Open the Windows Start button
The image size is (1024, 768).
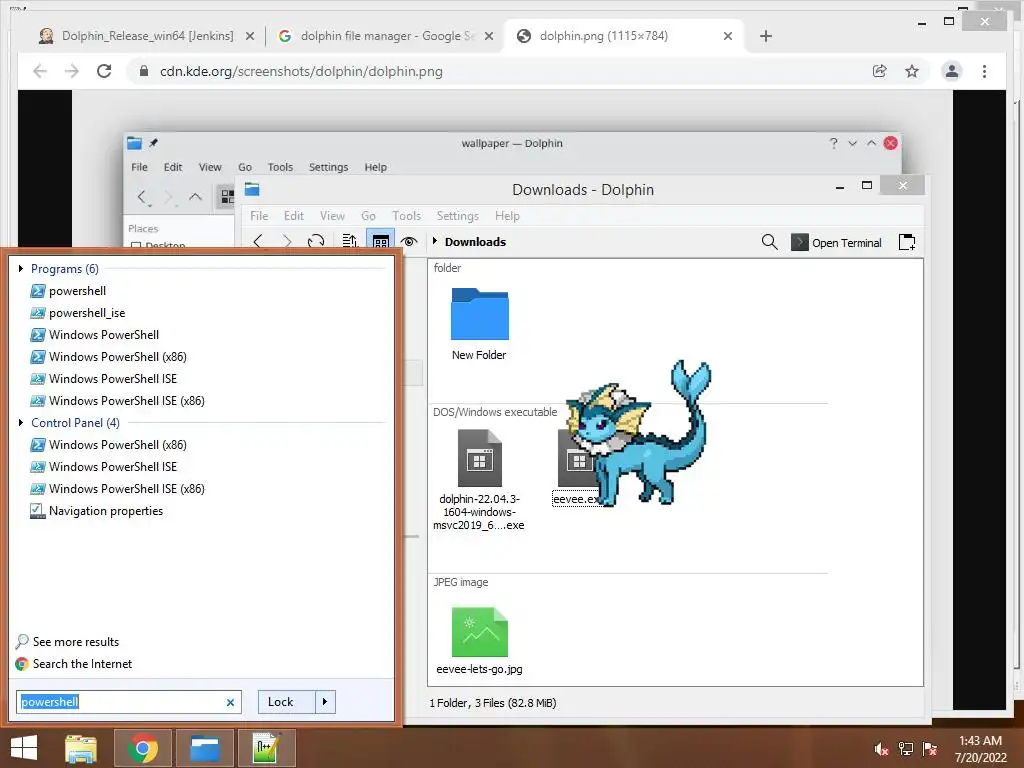(x=24, y=747)
